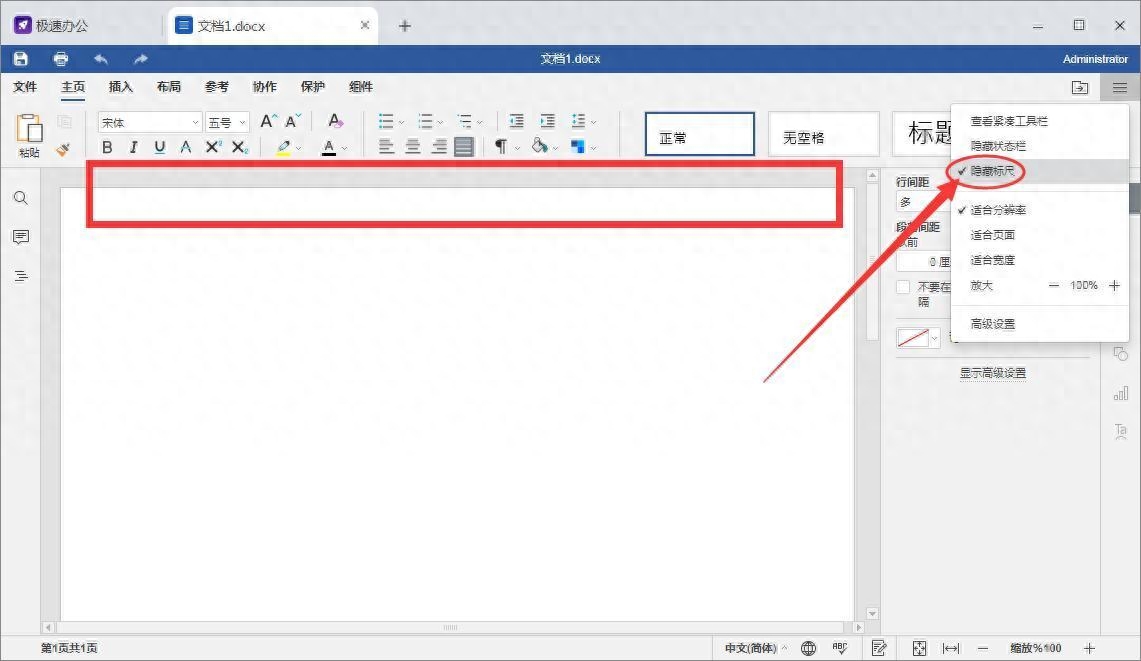
Task: Apply strikethrough with the A icon
Action: click(x=186, y=147)
